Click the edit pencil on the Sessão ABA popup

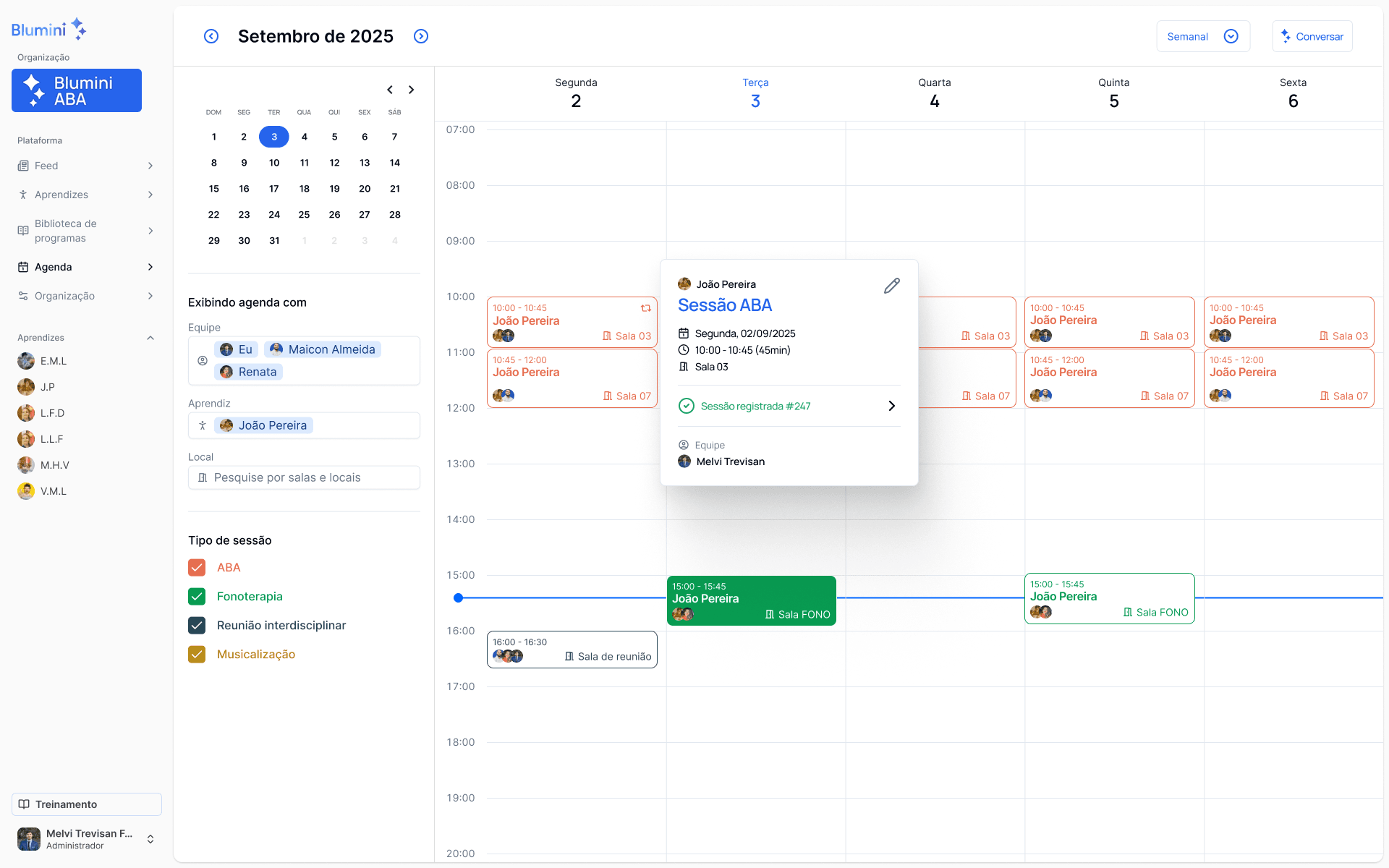click(891, 285)
